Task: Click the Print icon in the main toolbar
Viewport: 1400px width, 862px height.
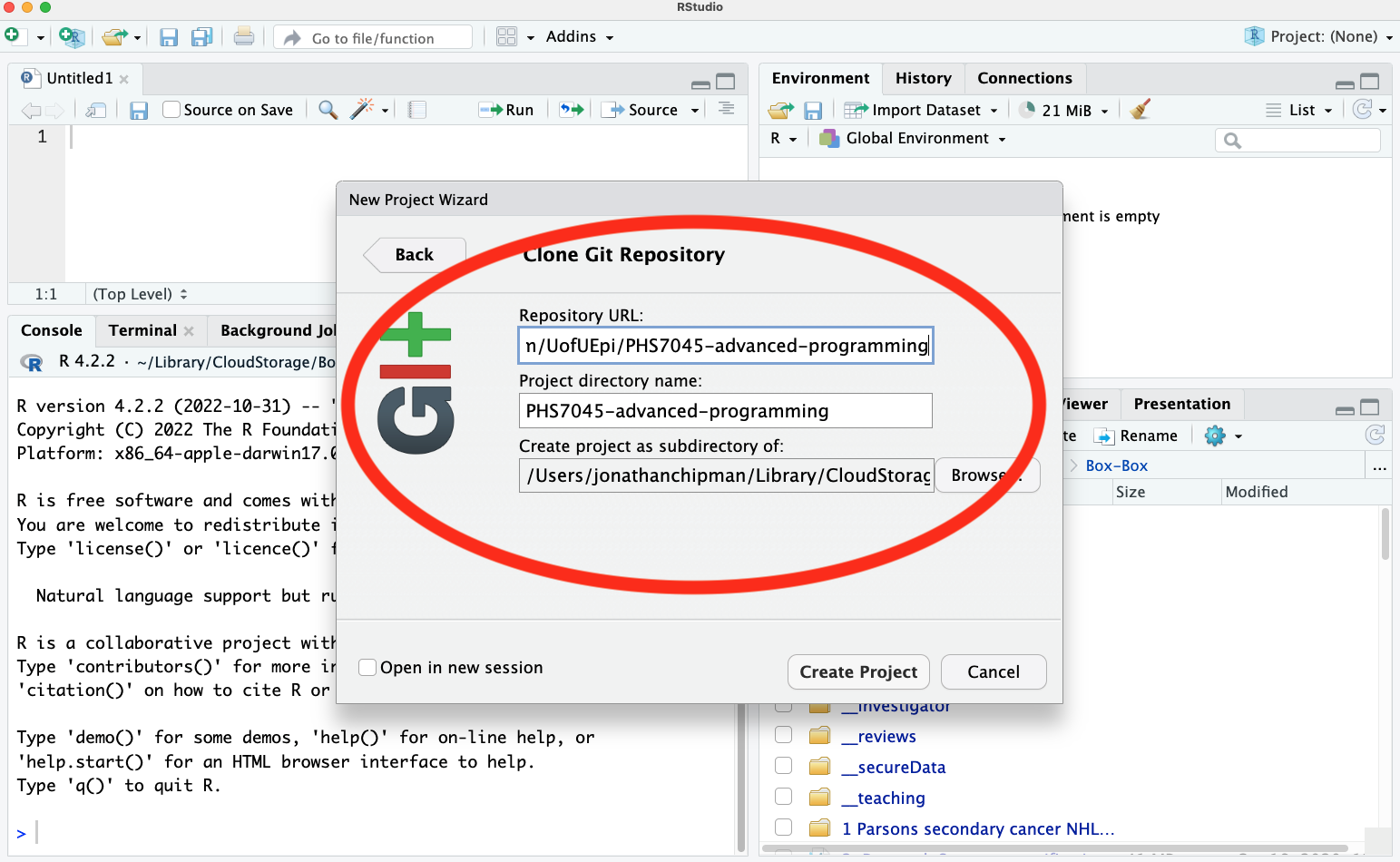Action: coord(243,36)
